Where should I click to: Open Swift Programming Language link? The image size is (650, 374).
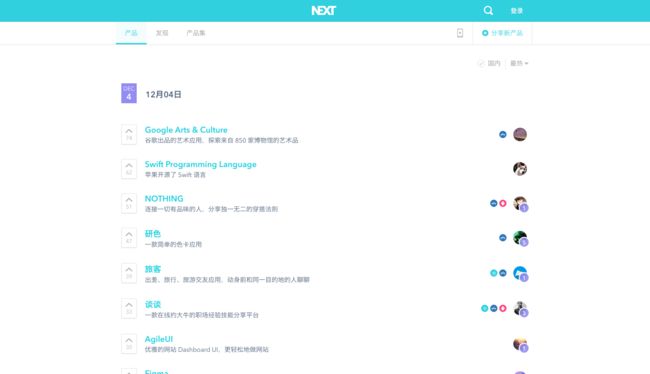200,164
